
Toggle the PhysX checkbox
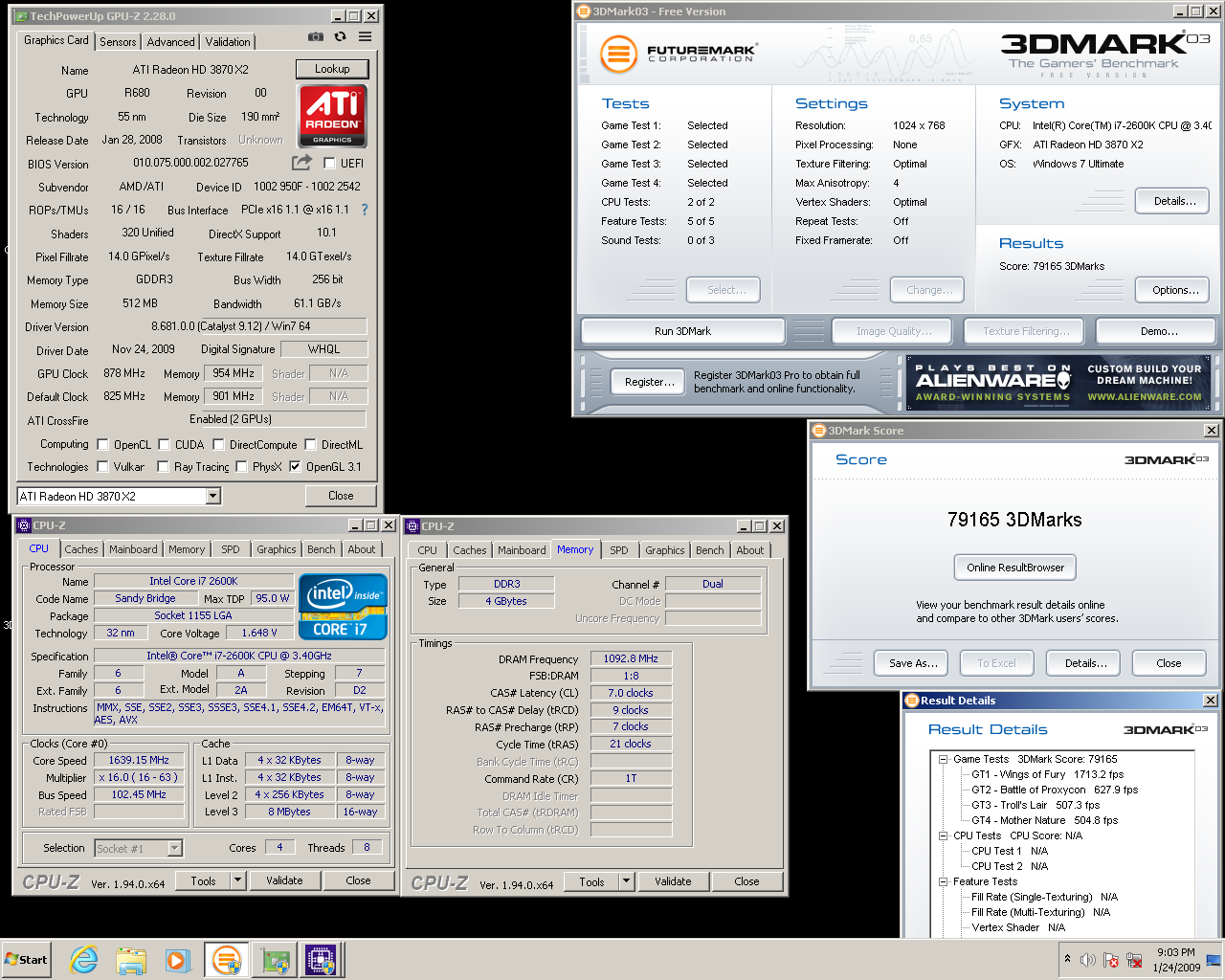[x=241, y=467]
